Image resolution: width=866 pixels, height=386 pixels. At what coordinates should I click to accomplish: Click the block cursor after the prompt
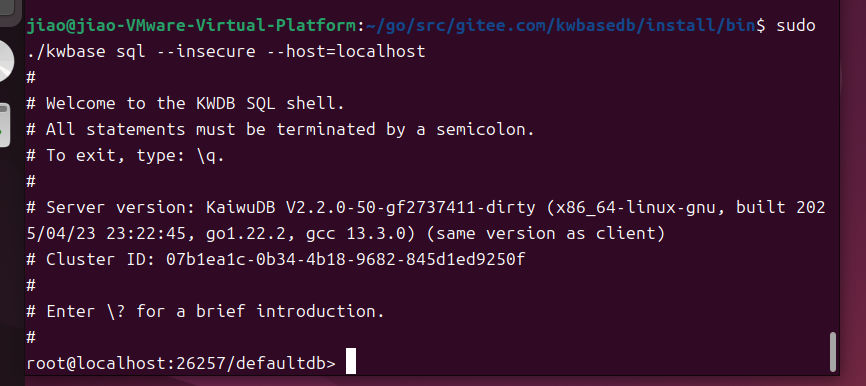click(x=351, y=361)
